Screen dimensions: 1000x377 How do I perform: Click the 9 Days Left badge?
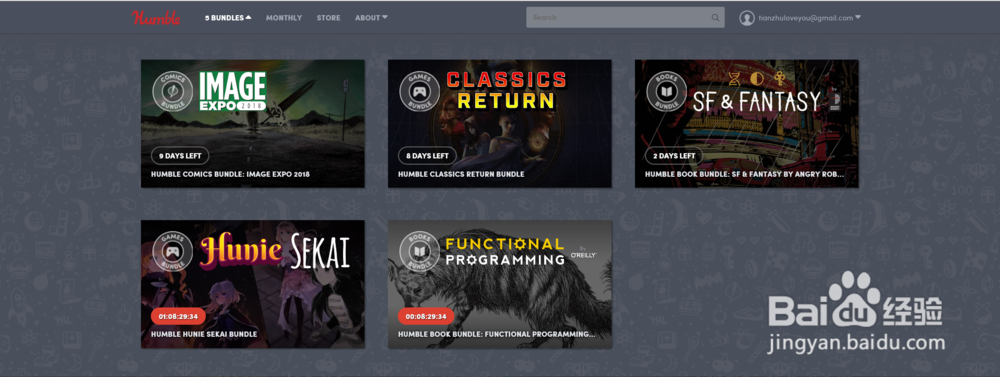click(180, 156)
